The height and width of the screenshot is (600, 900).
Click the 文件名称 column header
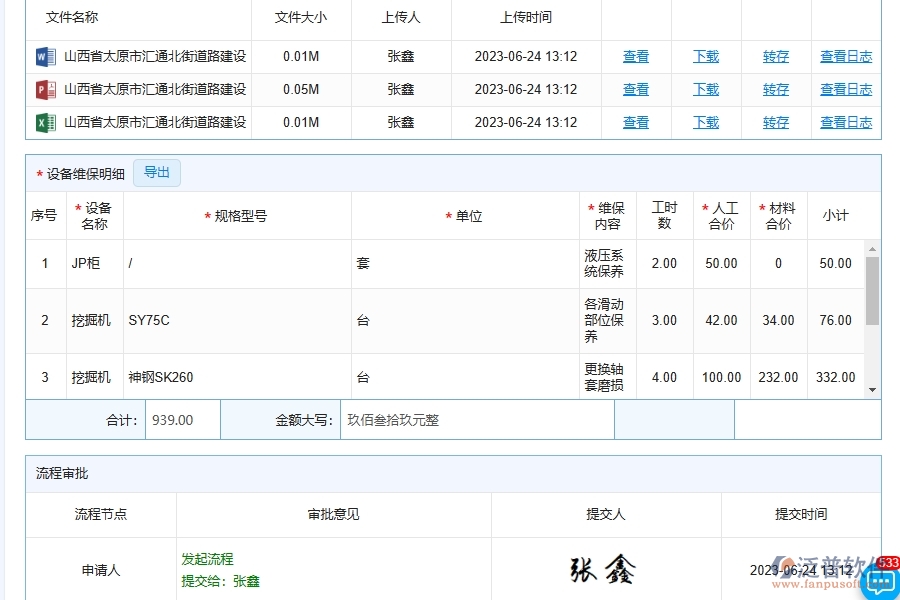point(71,17)
